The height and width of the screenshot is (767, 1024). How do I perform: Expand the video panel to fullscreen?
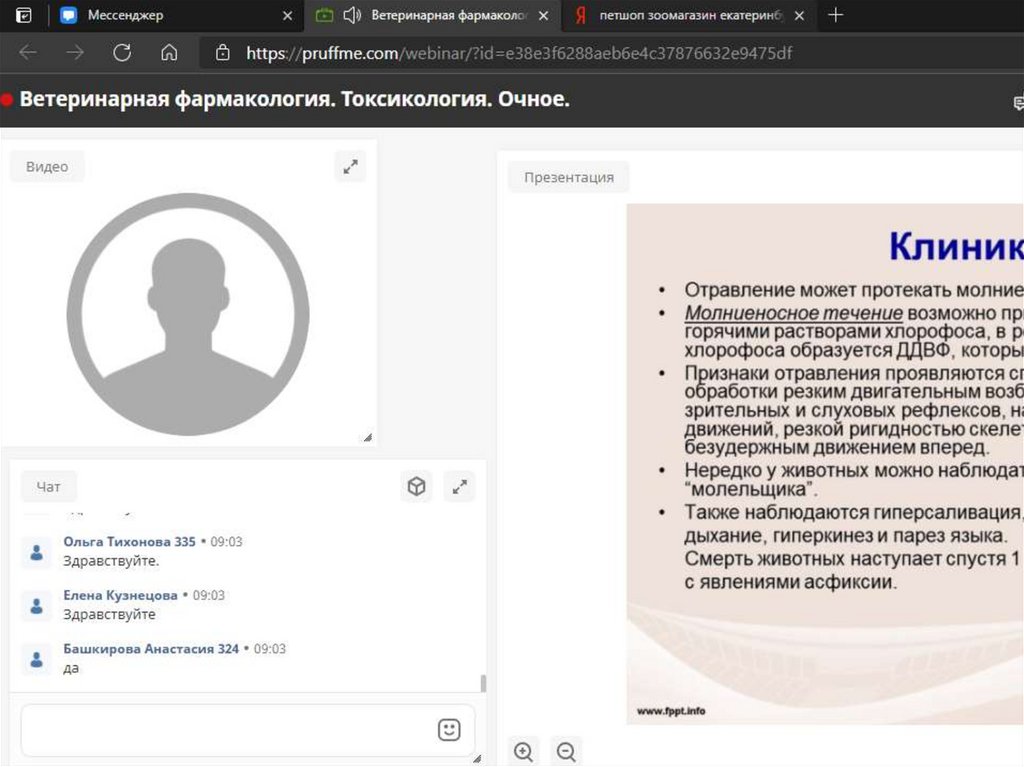350,167
